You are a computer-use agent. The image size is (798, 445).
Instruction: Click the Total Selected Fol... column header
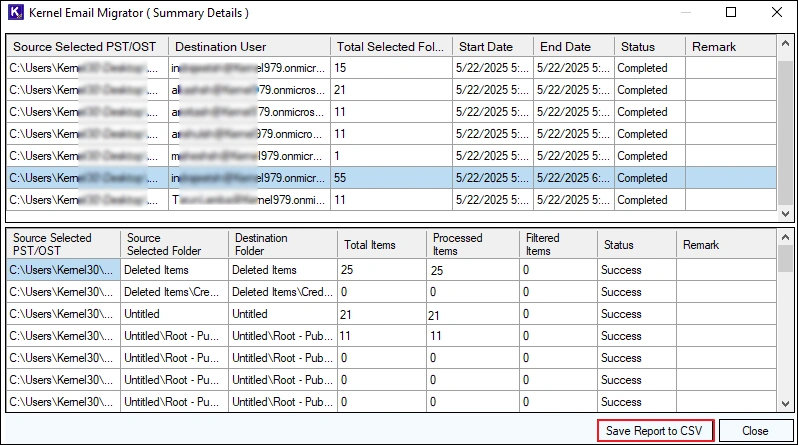391,47
